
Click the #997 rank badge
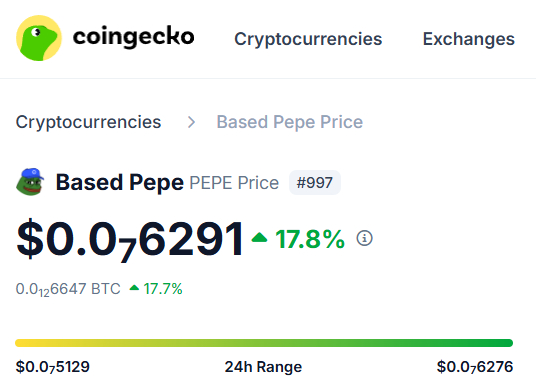click(x=315, y=183)
